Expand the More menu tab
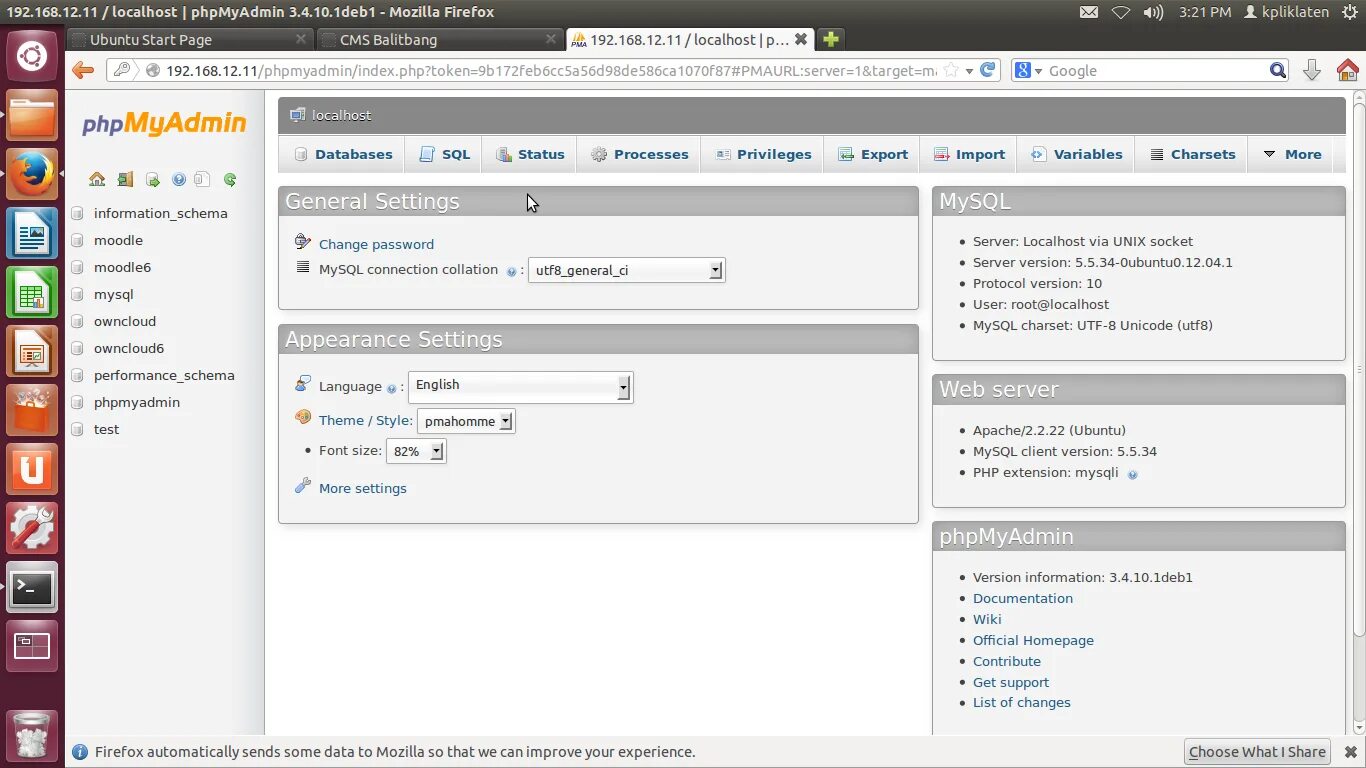1366x768 pixels. point(1292,154)
